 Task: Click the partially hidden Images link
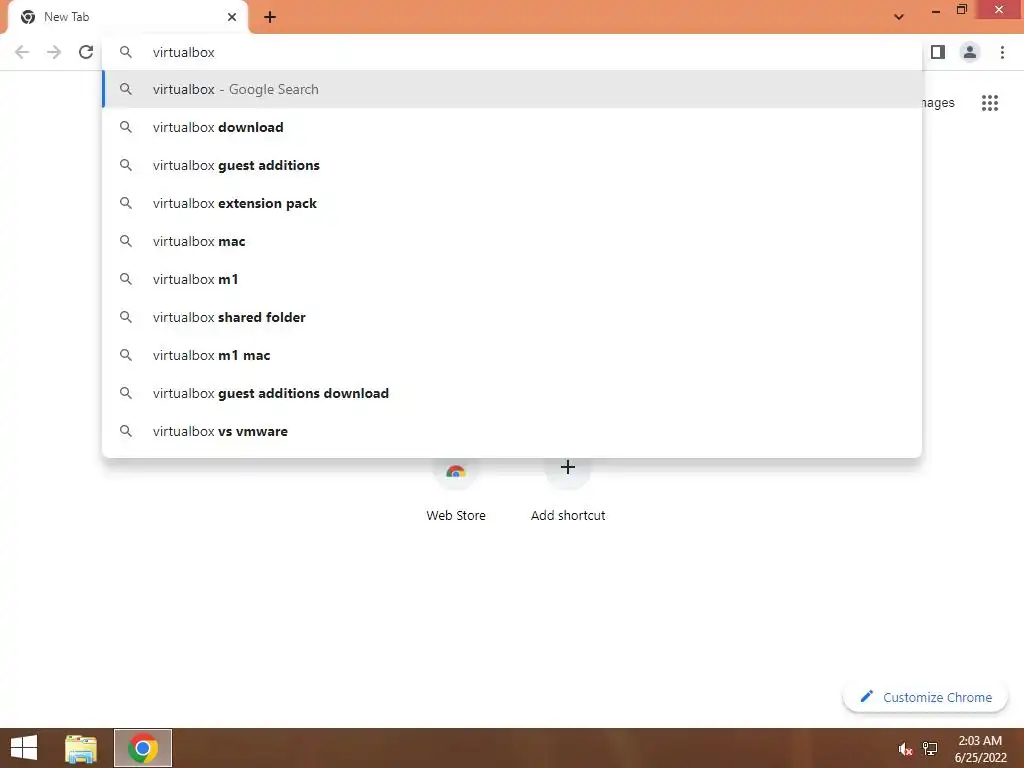938,103
